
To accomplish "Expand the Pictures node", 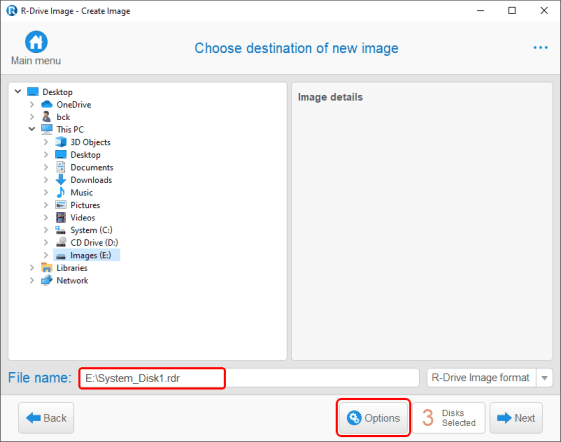I will [x=46, y=205].
